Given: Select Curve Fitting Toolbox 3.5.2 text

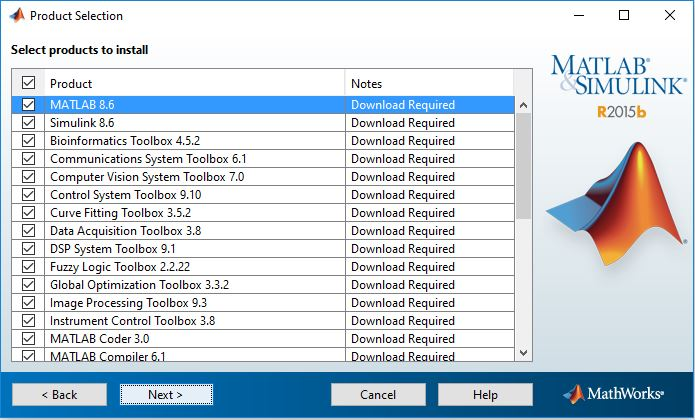Looking at the screenshot, I should (121, 213).
